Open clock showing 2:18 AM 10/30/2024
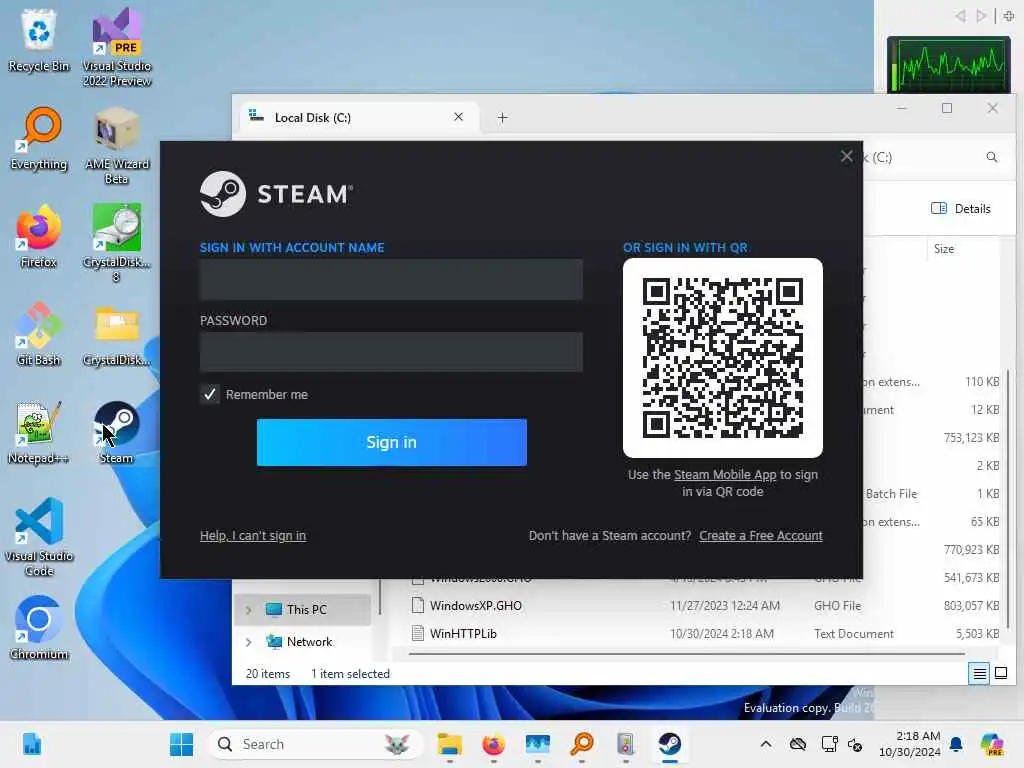Image resolution: width=1024 pixels, height=768 pixels. (x=909, y=744)
